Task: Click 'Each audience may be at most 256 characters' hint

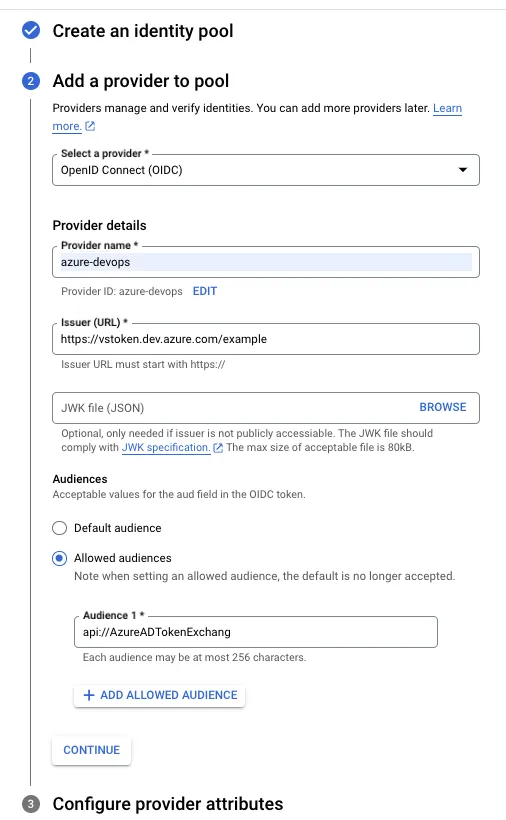Action: tap(194, 657)
